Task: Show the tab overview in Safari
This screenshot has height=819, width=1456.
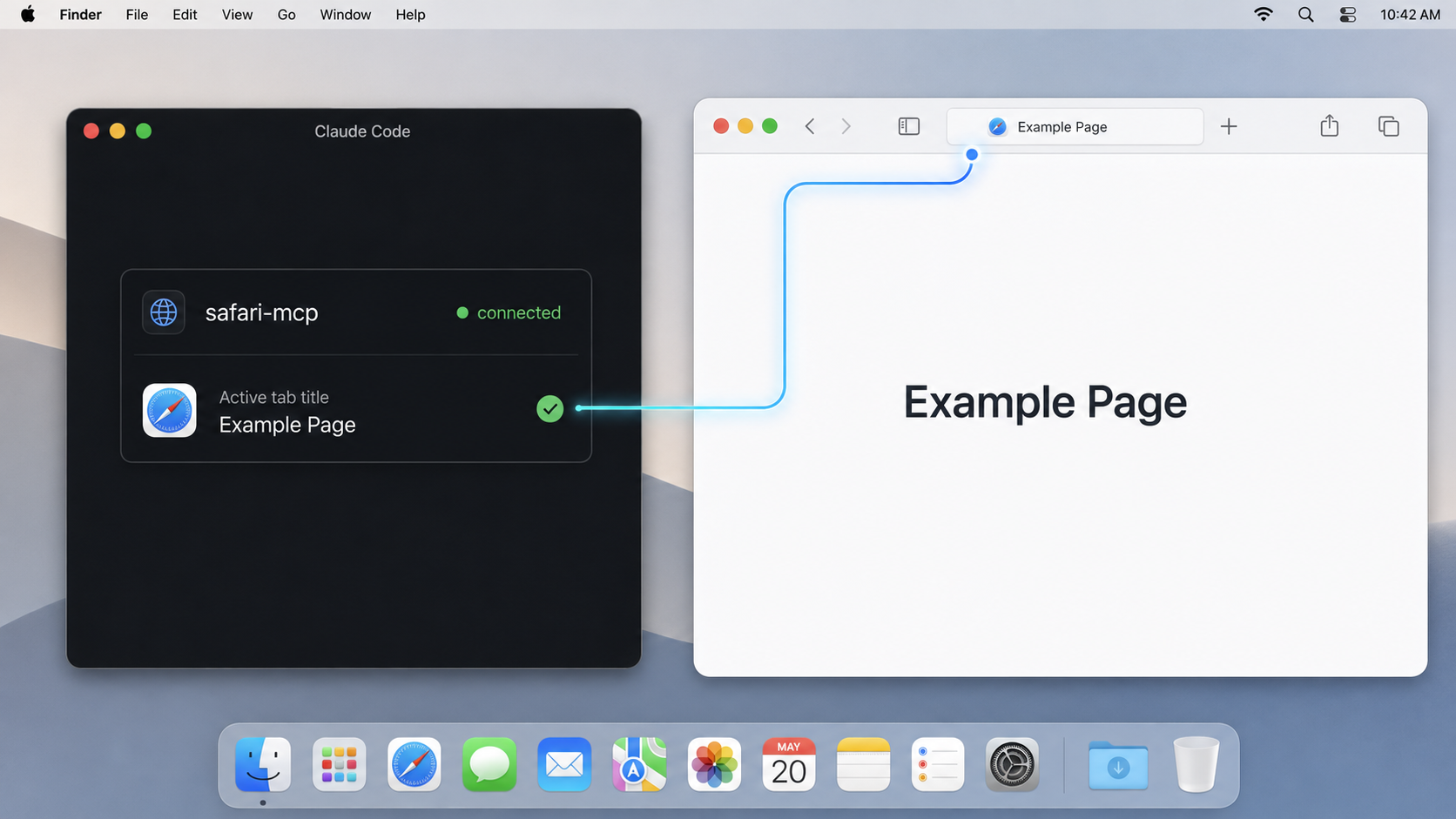Action: 1389,126
